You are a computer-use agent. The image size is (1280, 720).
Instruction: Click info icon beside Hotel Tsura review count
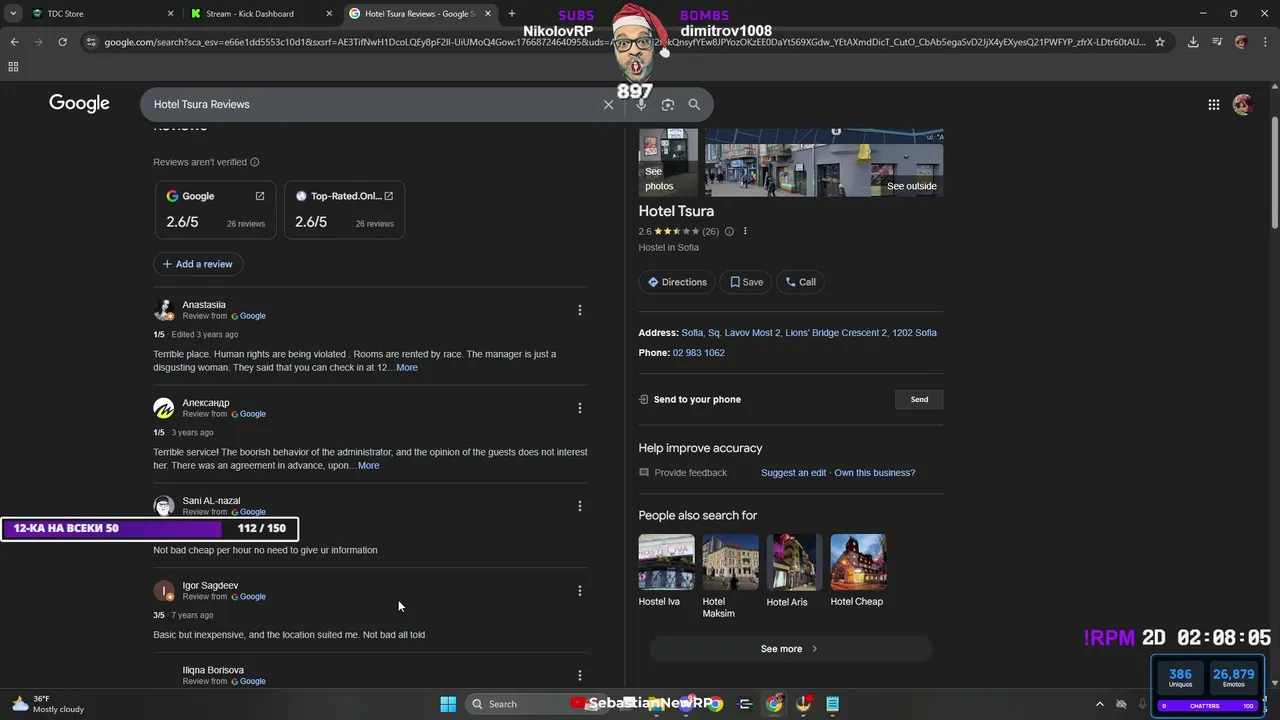[x=729, y=231]
